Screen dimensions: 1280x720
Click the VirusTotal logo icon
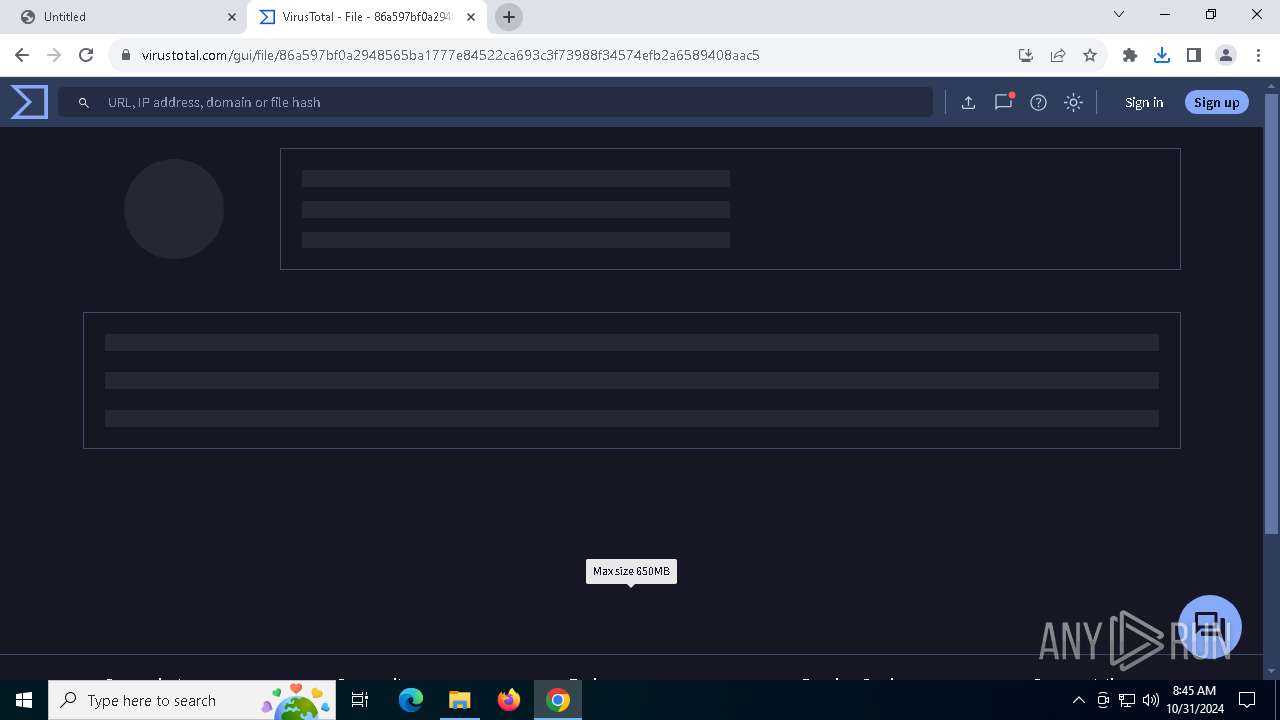click(x=29, y=102)
